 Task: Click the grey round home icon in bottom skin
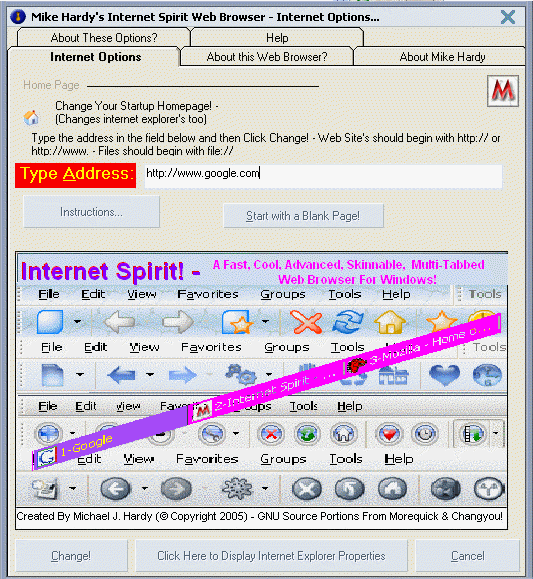pyautogui.click(x=392, y=488)
